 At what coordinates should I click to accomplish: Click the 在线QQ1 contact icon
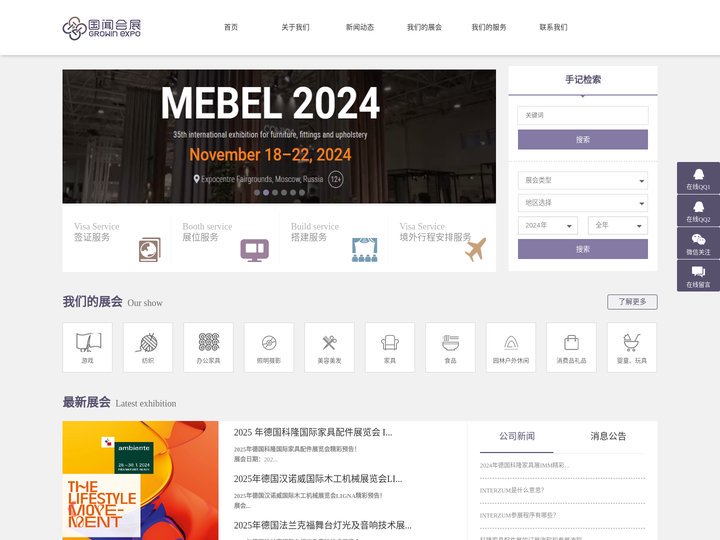pos(698,178)
